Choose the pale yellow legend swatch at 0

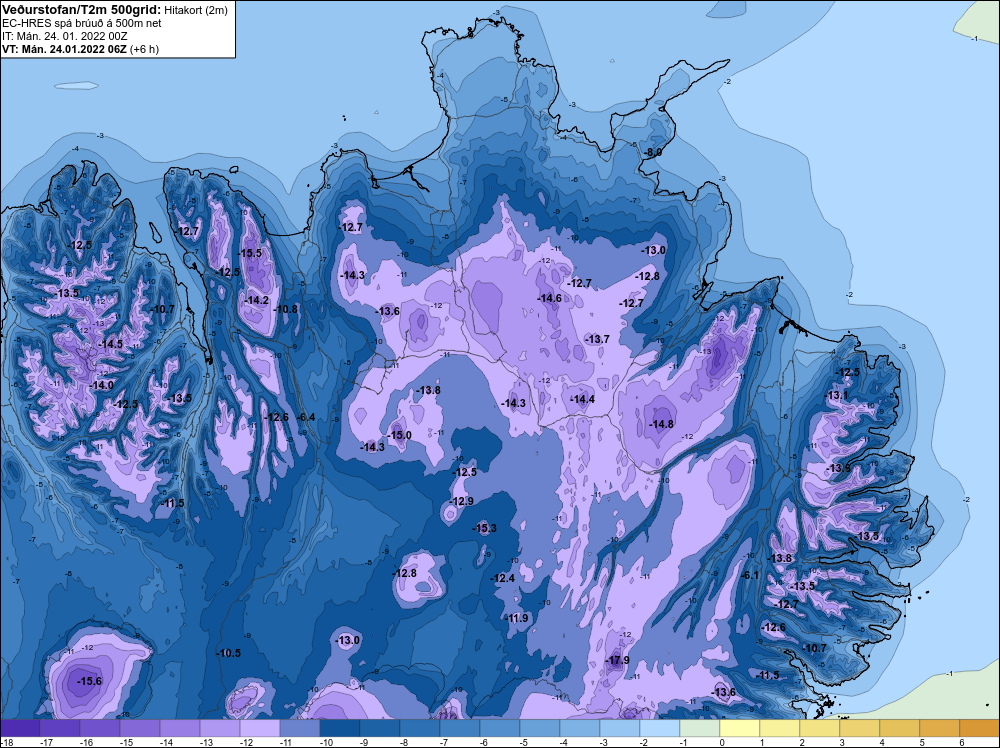tap(740, 728)
